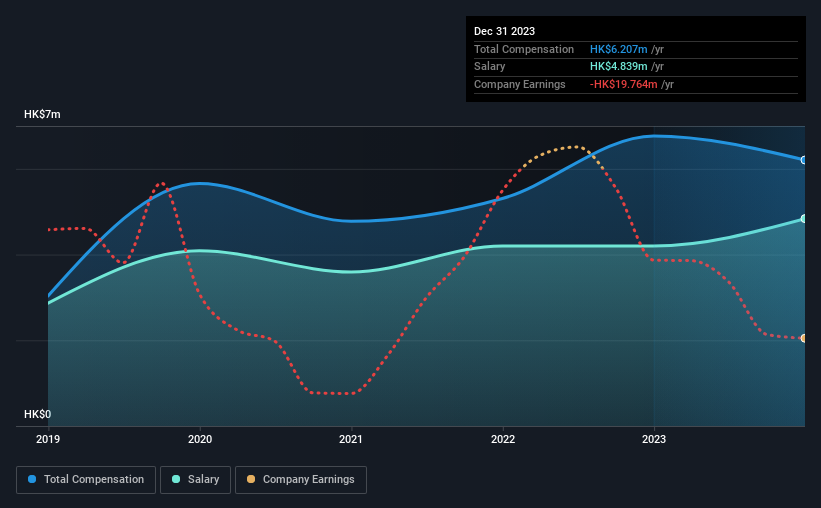The width and height of the screenshot is (821, 508).
Task: Click the 2019 x-axis label
Action: [48, 439]
